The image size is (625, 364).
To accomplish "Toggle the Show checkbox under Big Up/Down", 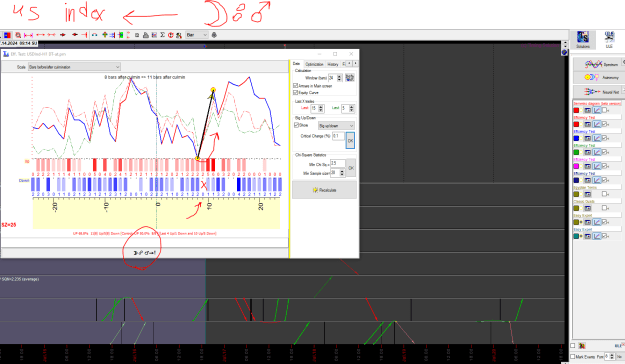I will 296,125.
